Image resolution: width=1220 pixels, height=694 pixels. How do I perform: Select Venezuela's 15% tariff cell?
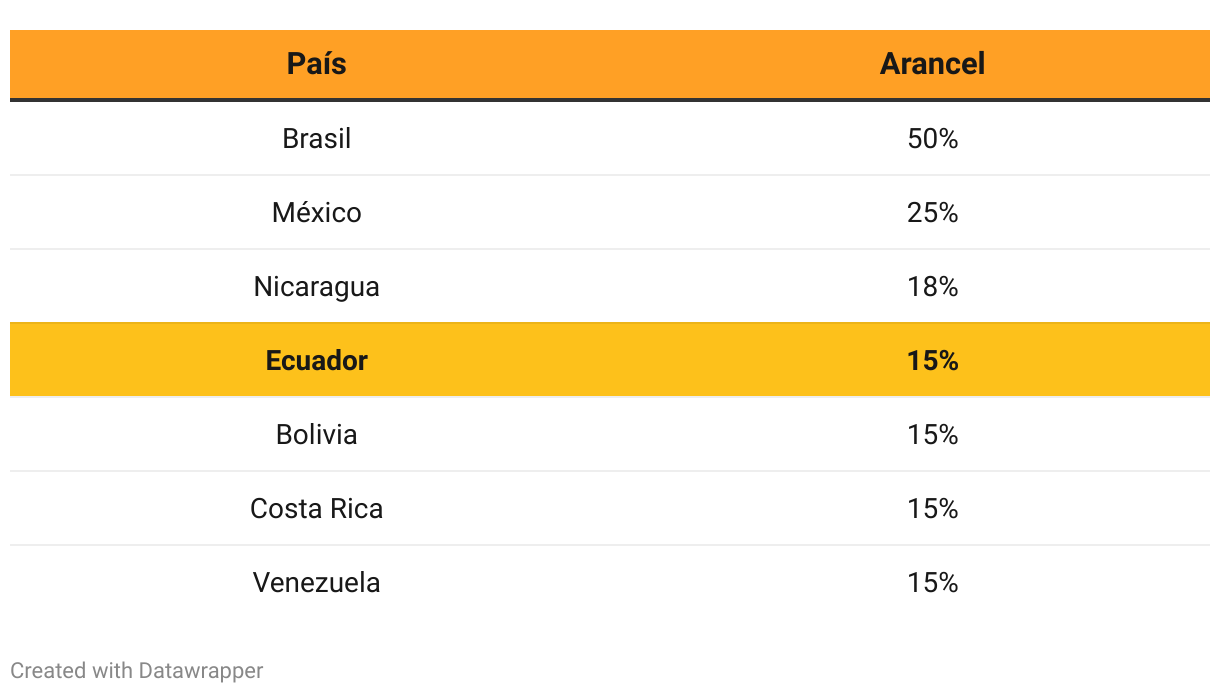tap(932, 582)
